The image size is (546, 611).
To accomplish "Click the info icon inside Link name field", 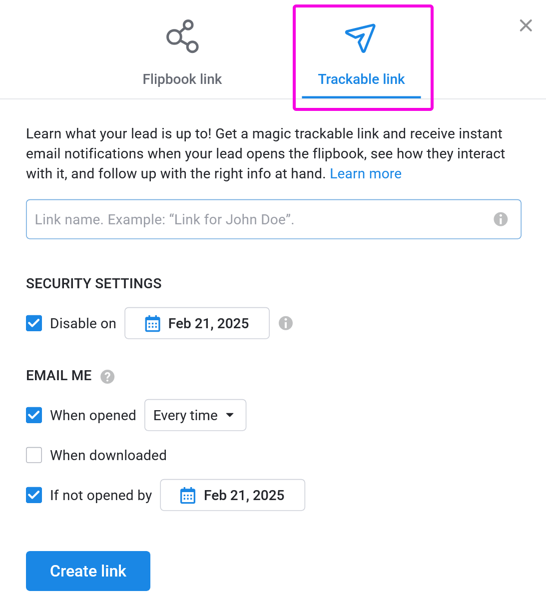I will tap(500, 219).
